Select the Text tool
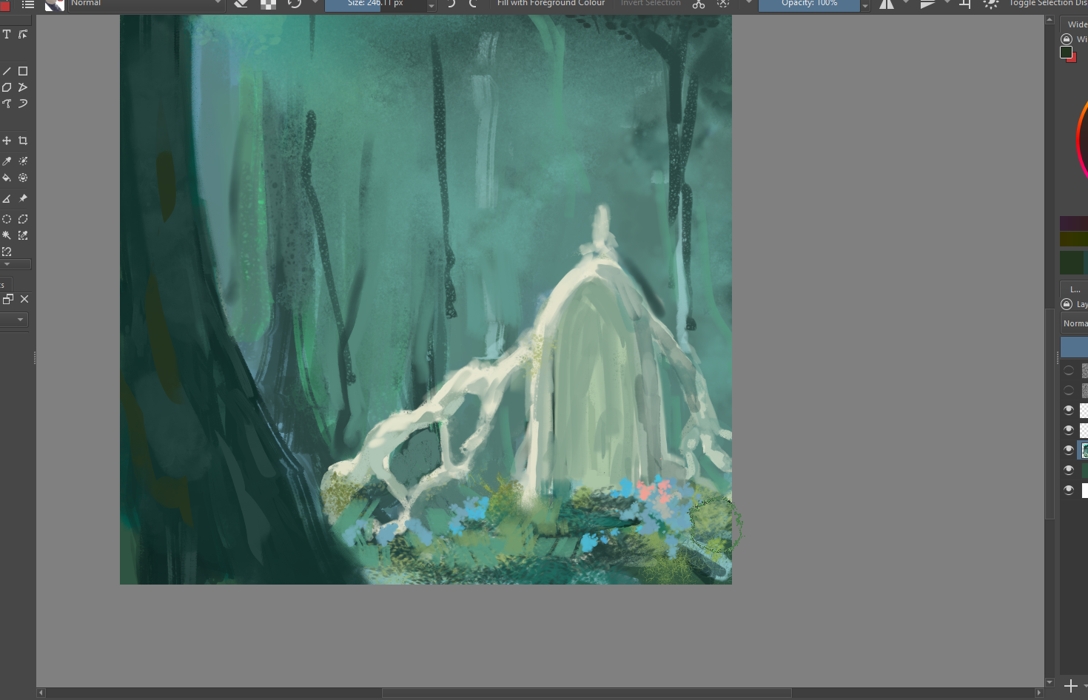The image size is (1088, 700). (x=7, y=35)
